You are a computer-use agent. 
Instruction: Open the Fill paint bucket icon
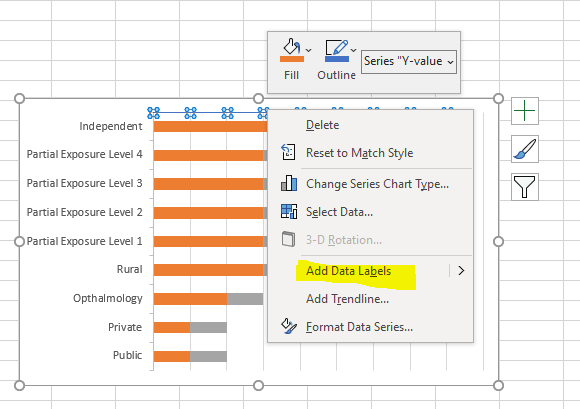(x=291, y=47)
